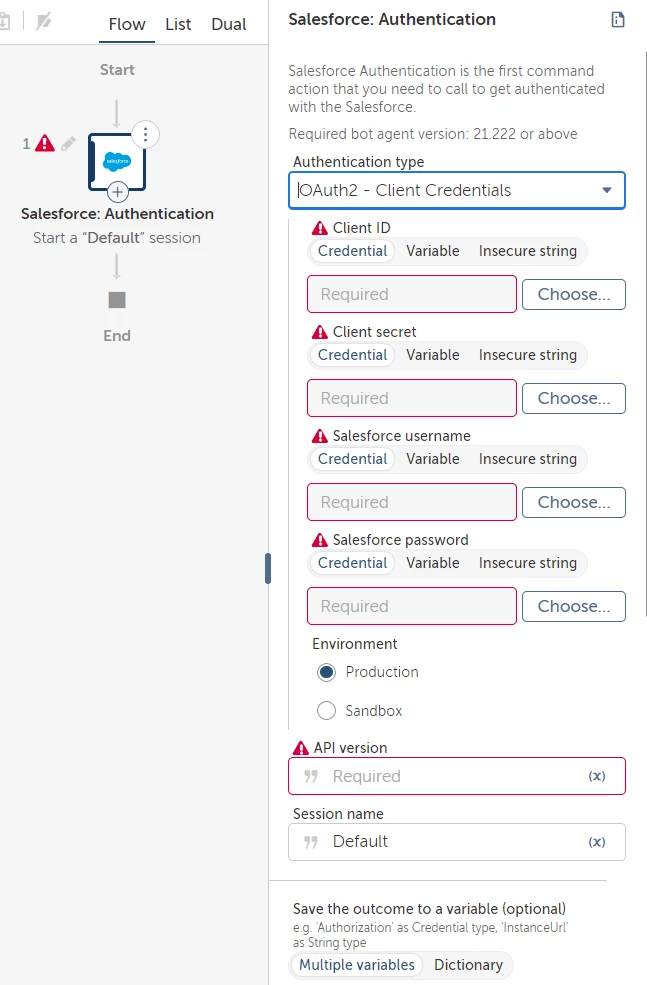Open the three-dot menu on the Salesforce action
Image resolution: width=647 pixels, height=985 pixels.
145,134
